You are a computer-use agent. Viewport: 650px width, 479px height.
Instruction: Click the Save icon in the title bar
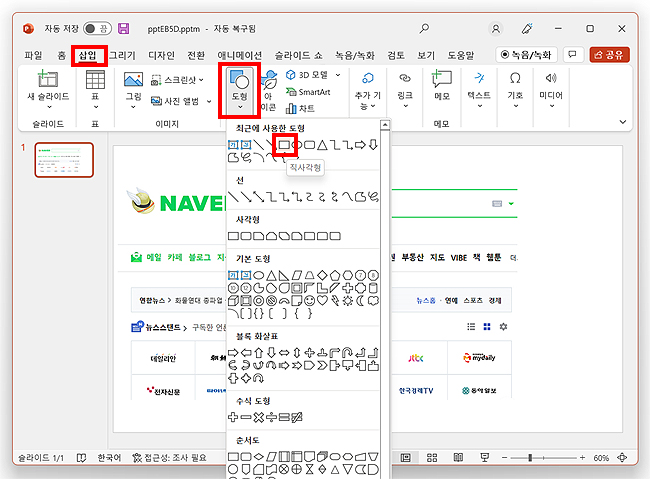tap(123, 29)
